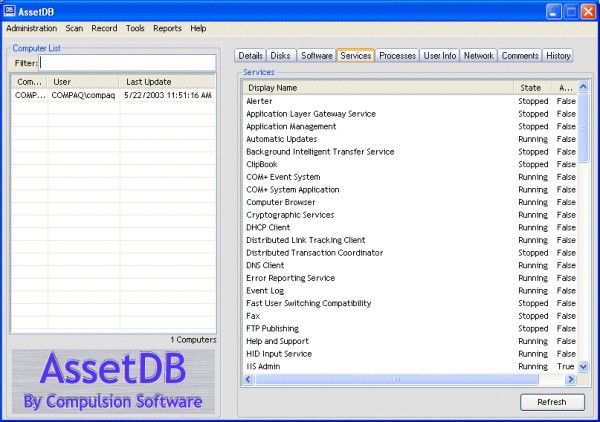Viewport: 600px width, 422px height.
Task: Select the Services tab
Action: coord(355,55)
